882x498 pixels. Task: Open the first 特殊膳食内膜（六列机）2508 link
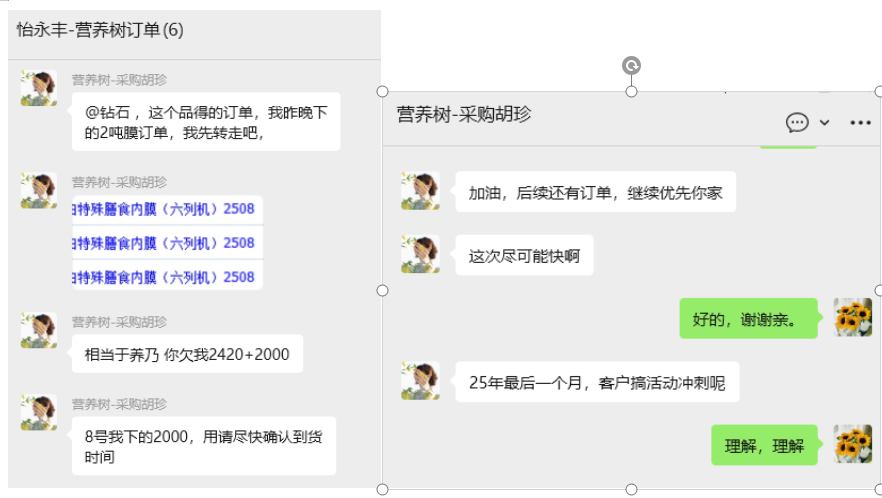tap(163, 209)
